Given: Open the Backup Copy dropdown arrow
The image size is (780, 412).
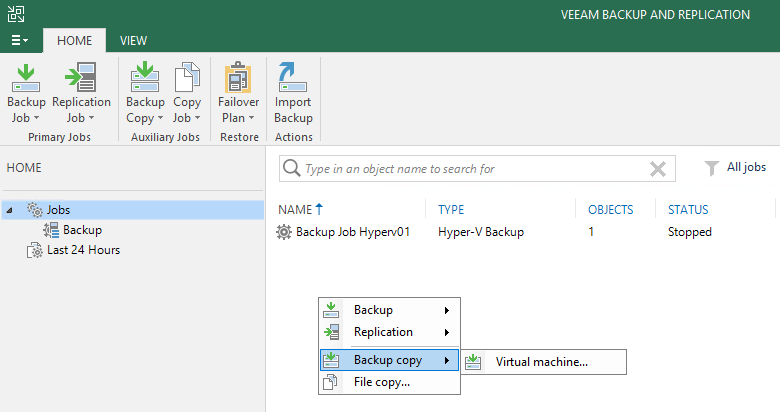Looking at the screenshot, I should click(x=160, y=118).
